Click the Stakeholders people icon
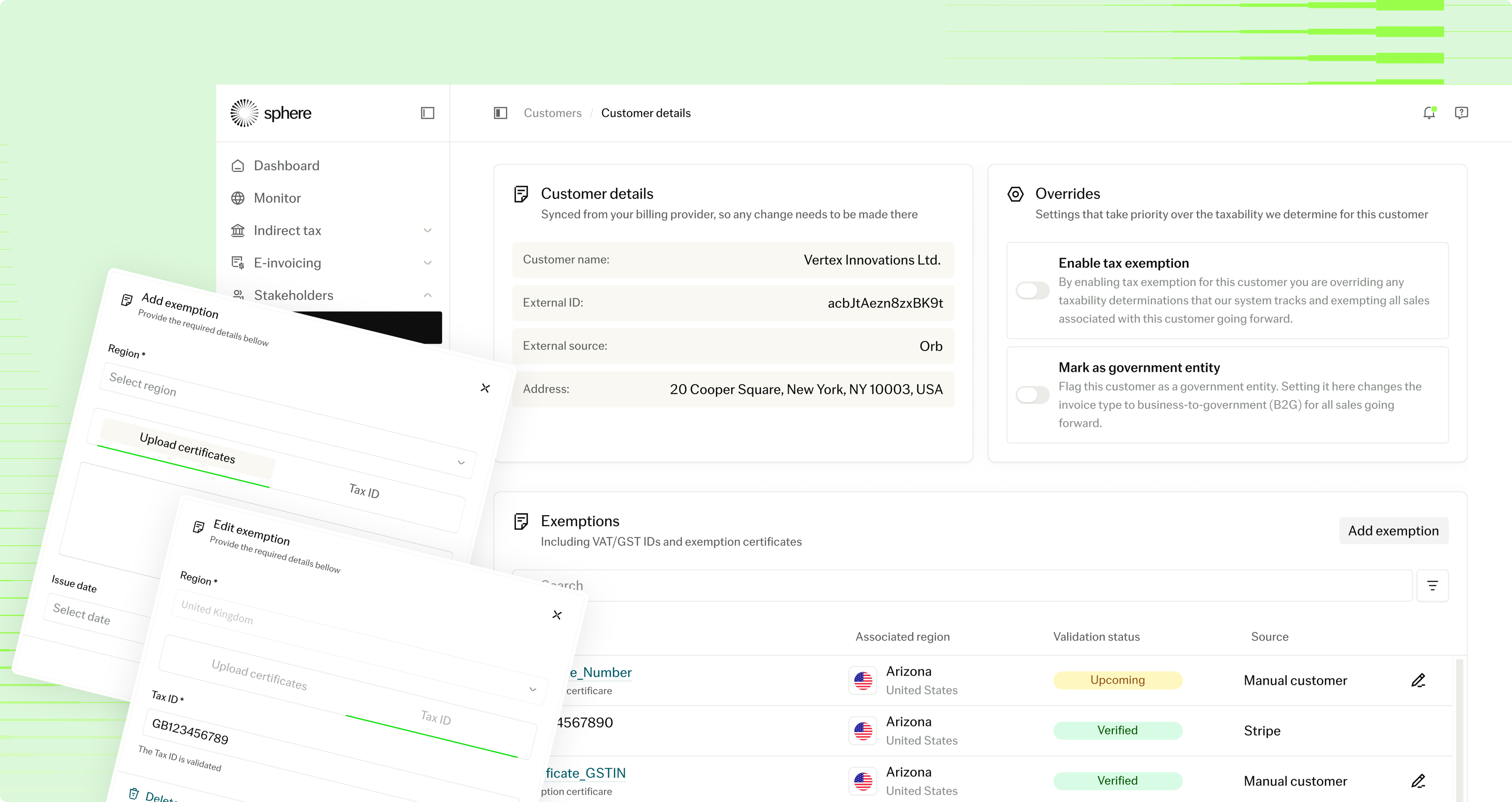The width and height of the screenshot is (1512, 802). (x=238, y=294)
